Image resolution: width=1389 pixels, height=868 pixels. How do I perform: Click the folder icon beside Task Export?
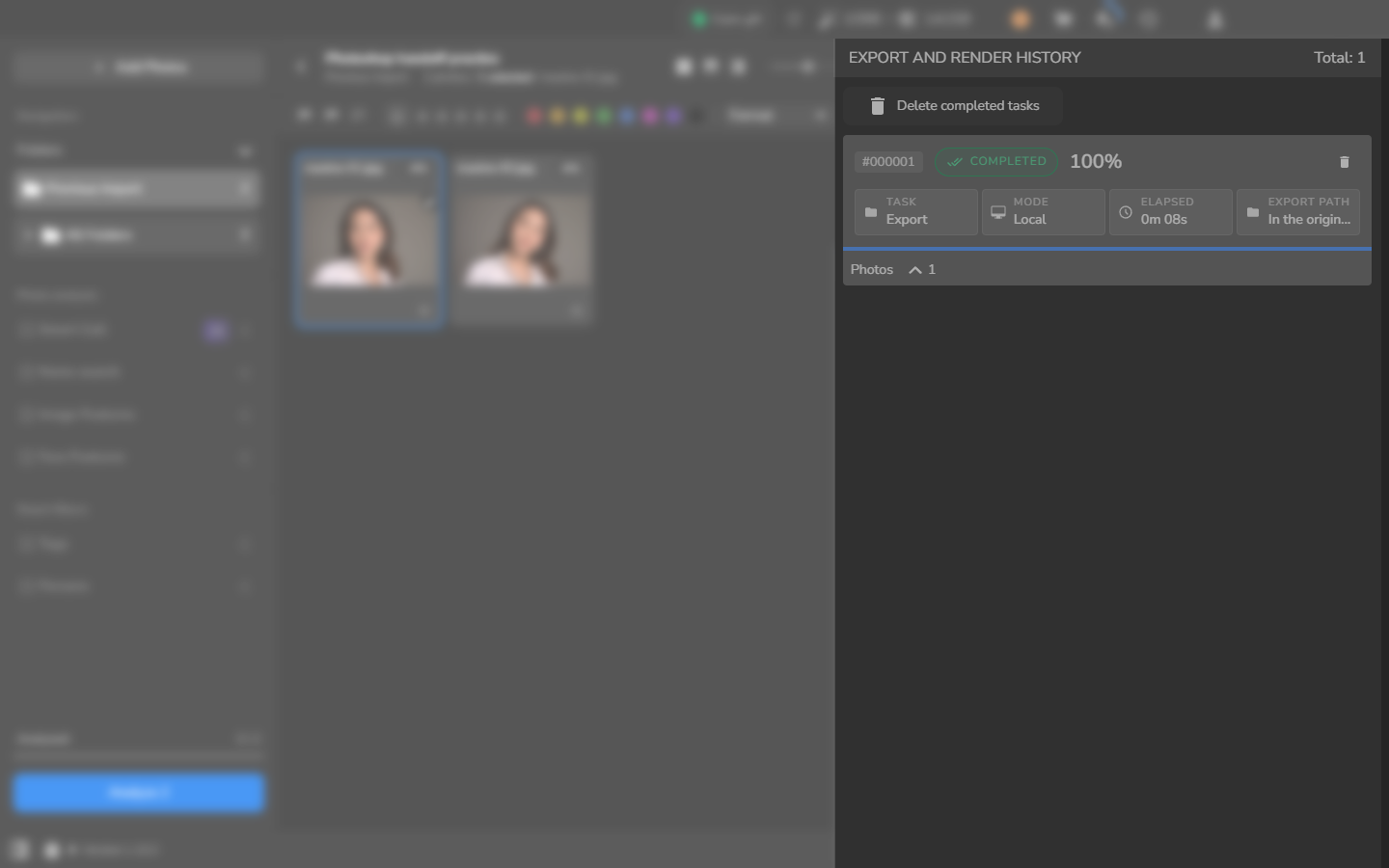[x=871, y=212]
